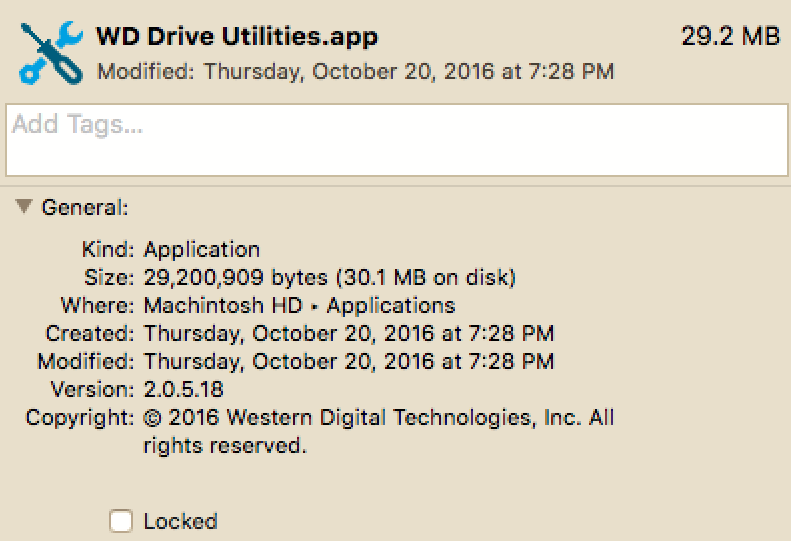Viewport: 791px width, 541px height.
Task: Click the General section heading label
Action: [x=85, y=207]
